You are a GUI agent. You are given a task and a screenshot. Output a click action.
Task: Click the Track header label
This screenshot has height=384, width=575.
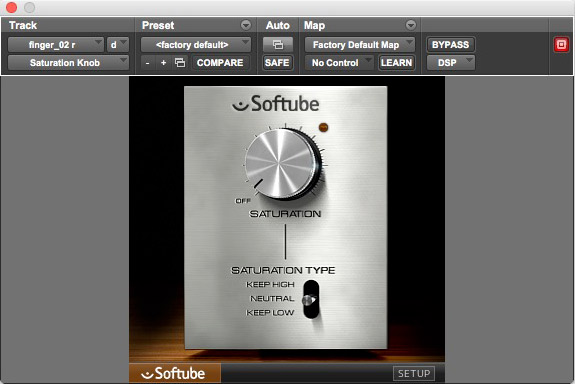(23, 25)
